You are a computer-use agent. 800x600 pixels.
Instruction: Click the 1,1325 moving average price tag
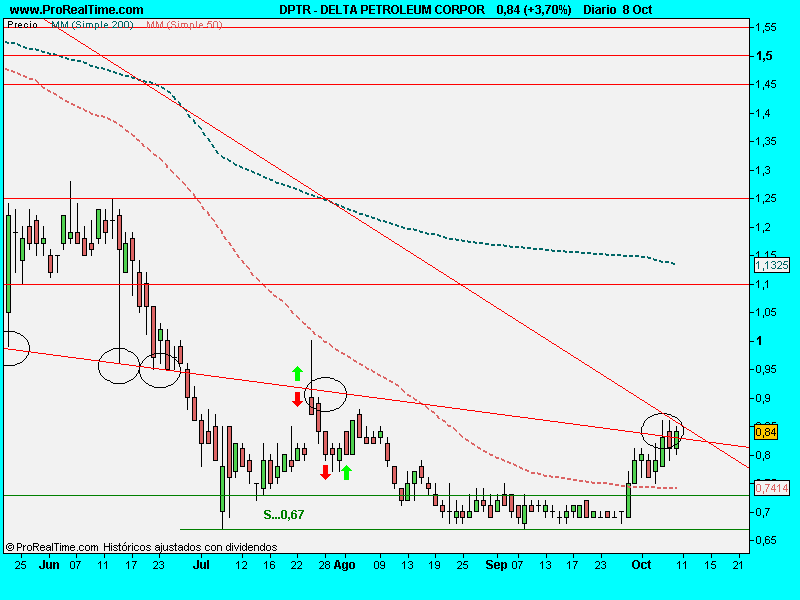771,265
